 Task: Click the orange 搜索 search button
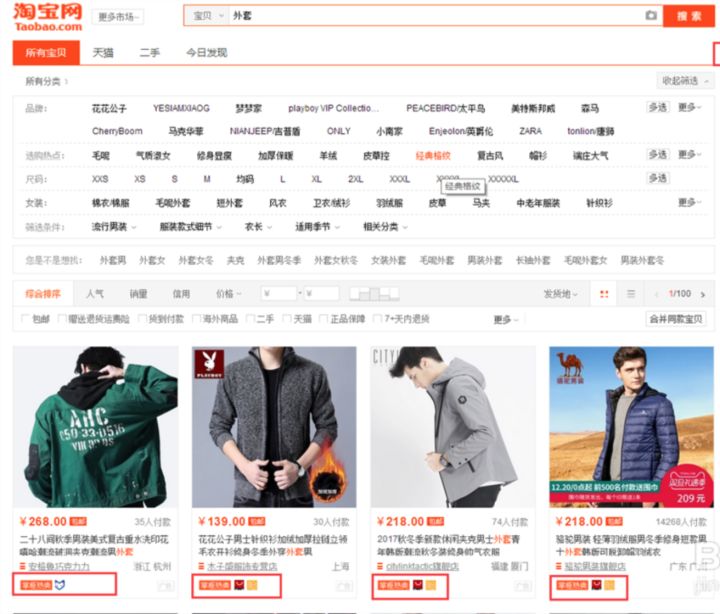pyautogui.click(x=688, y=16)
